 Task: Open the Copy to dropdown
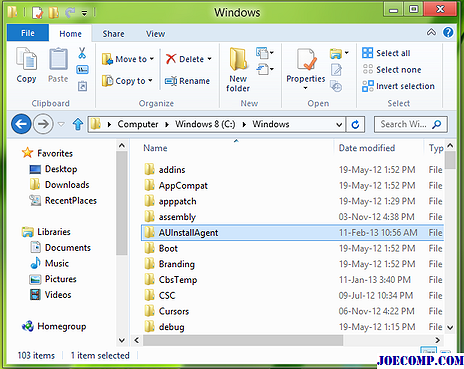pyautogui.click(x=150, y=81)
